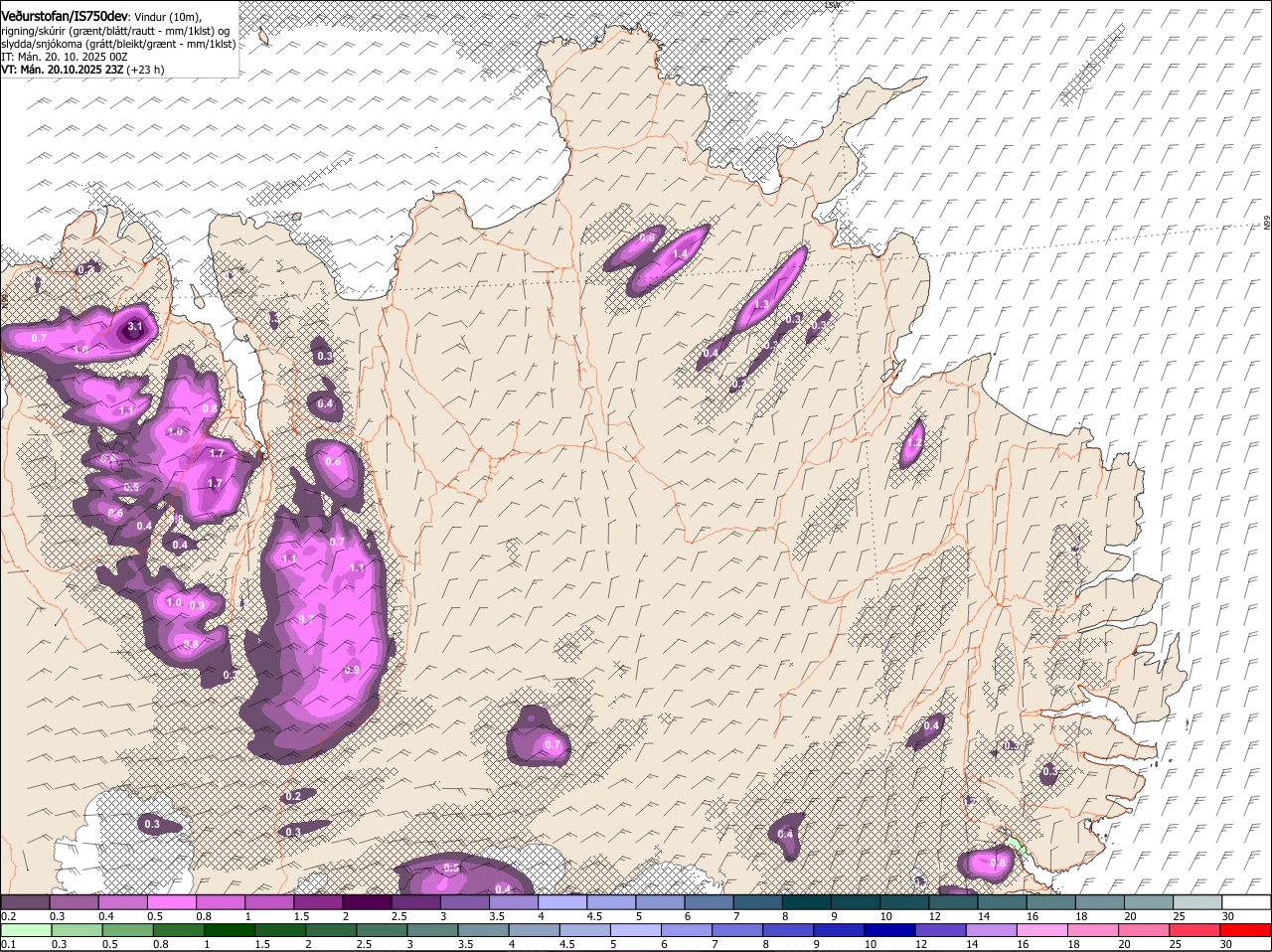Click the '25' label in upper legend
The image size is (1272, 952).
1179,915
